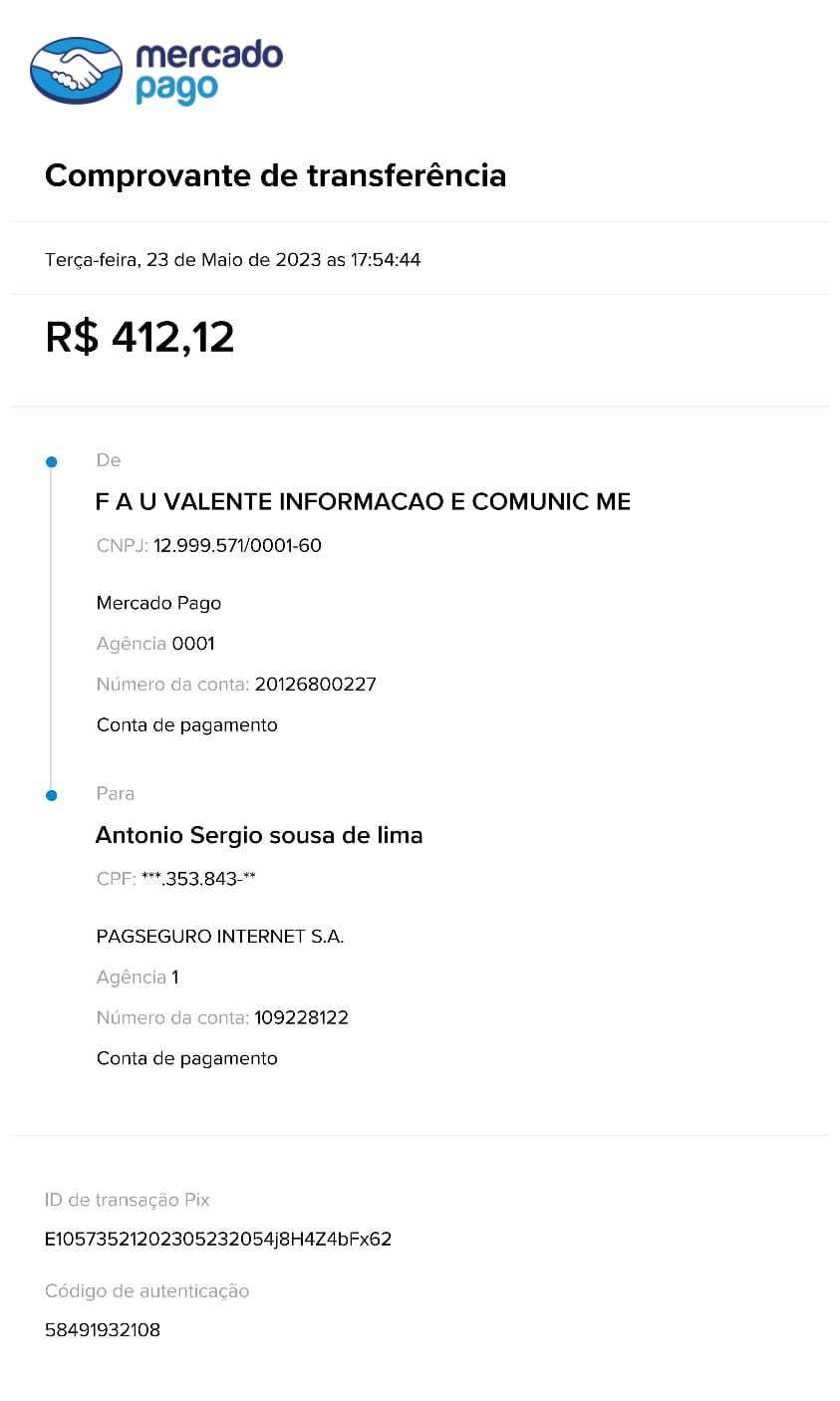Click the Mercado Pago handshake logo icon
The width and height of the screenshot is (840, 1401).
click(x=77, y=71)
